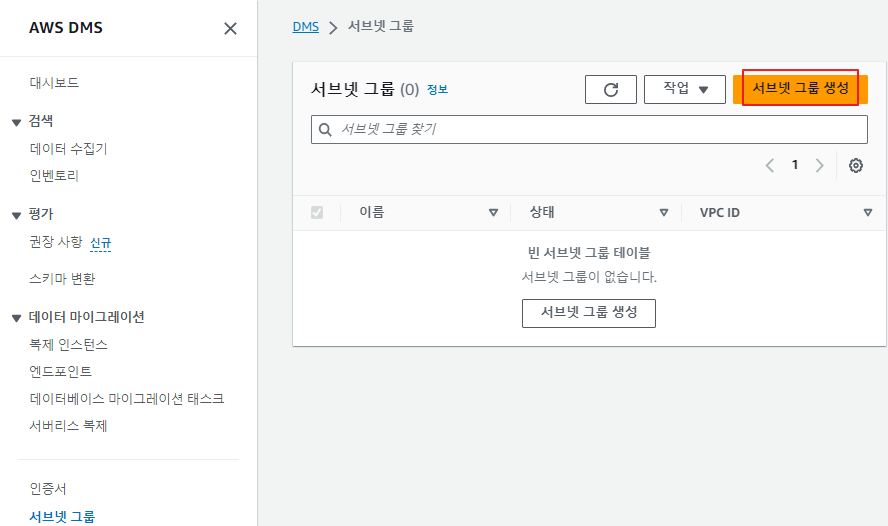This screenshot has height=526, width=888.
Task: Collapse the 검색 section
Action: click(x=16, y=122)
